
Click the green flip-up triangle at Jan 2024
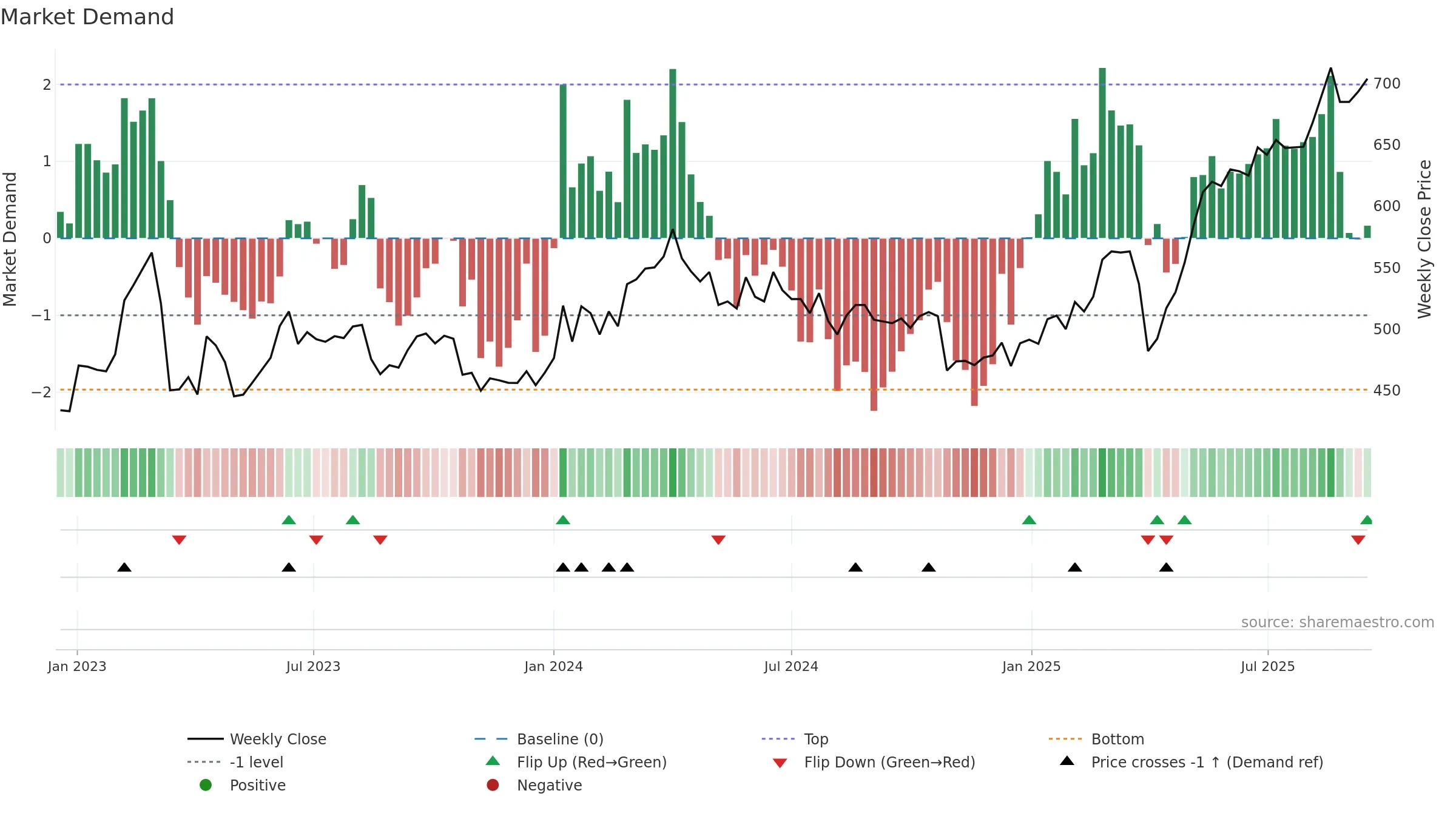[x=563, y=520]
